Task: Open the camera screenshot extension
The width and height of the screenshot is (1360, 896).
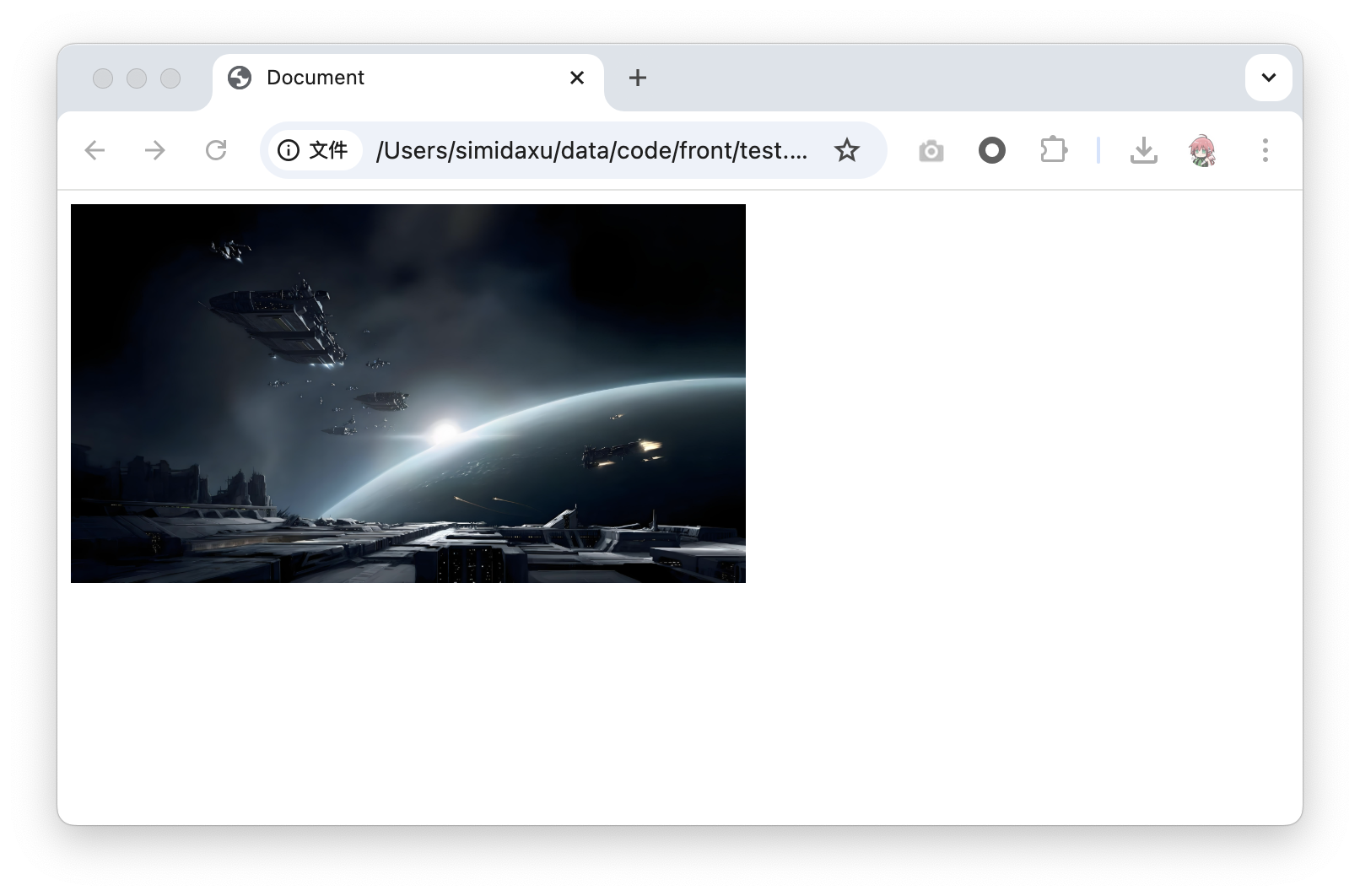Action: pos(931,151)
